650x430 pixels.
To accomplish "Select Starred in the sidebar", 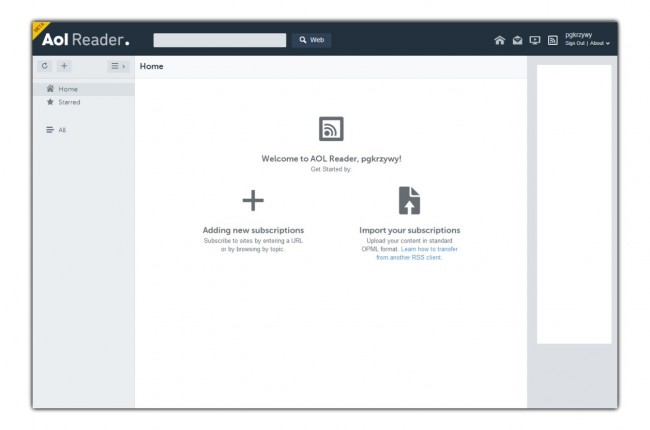I will tap(84, 102).
